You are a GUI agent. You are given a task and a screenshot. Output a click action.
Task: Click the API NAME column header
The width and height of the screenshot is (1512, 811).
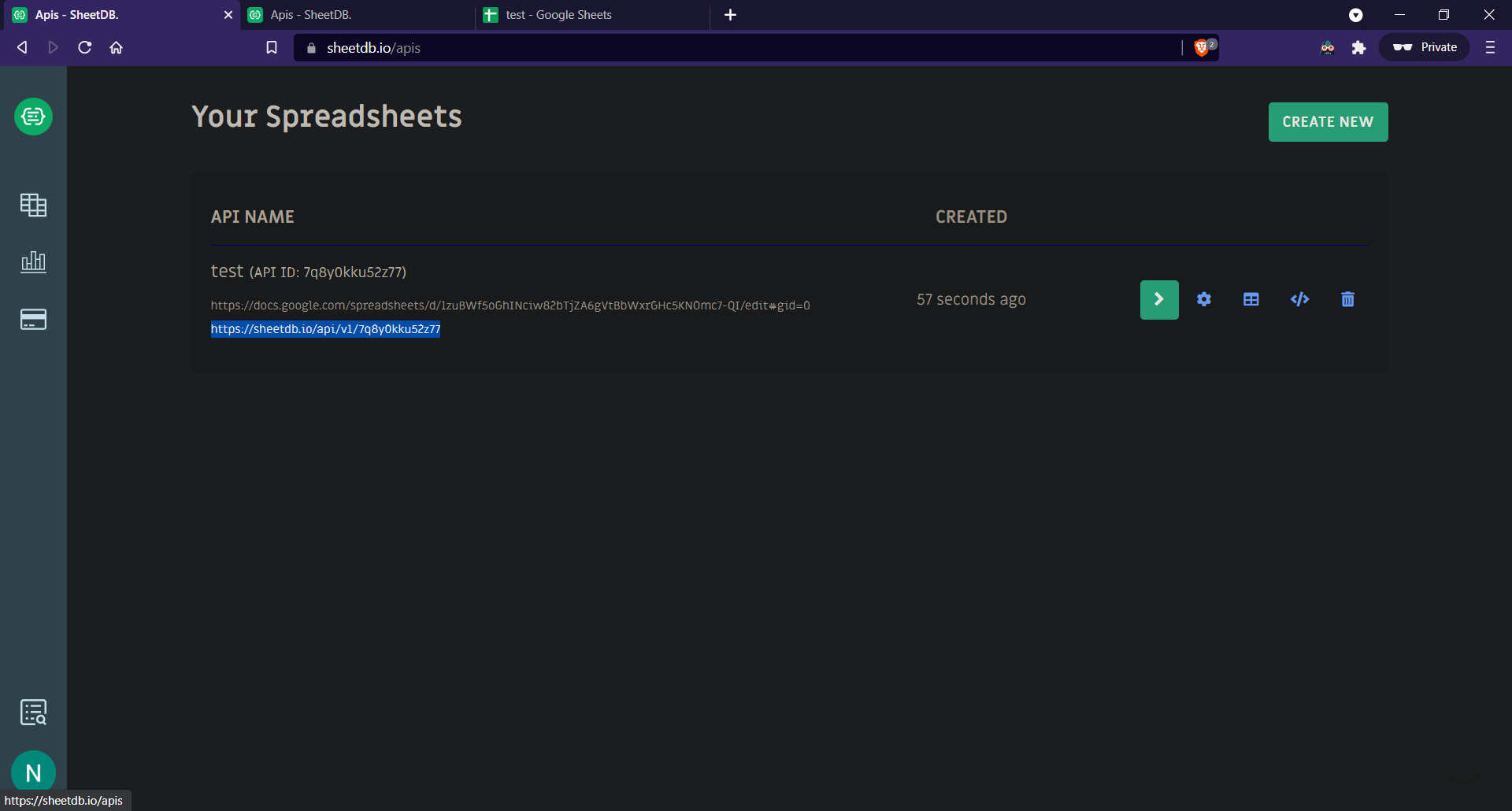[252, 217]
